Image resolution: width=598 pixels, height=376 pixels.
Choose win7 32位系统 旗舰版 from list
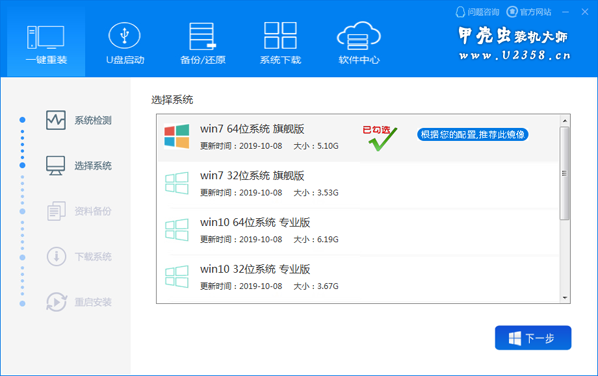coord(358,184)
